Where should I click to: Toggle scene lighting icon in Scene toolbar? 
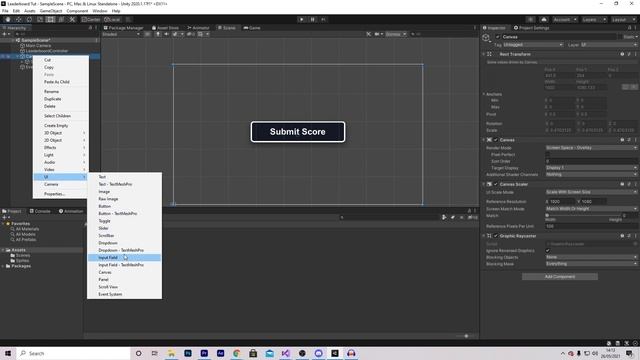[158, 34]
